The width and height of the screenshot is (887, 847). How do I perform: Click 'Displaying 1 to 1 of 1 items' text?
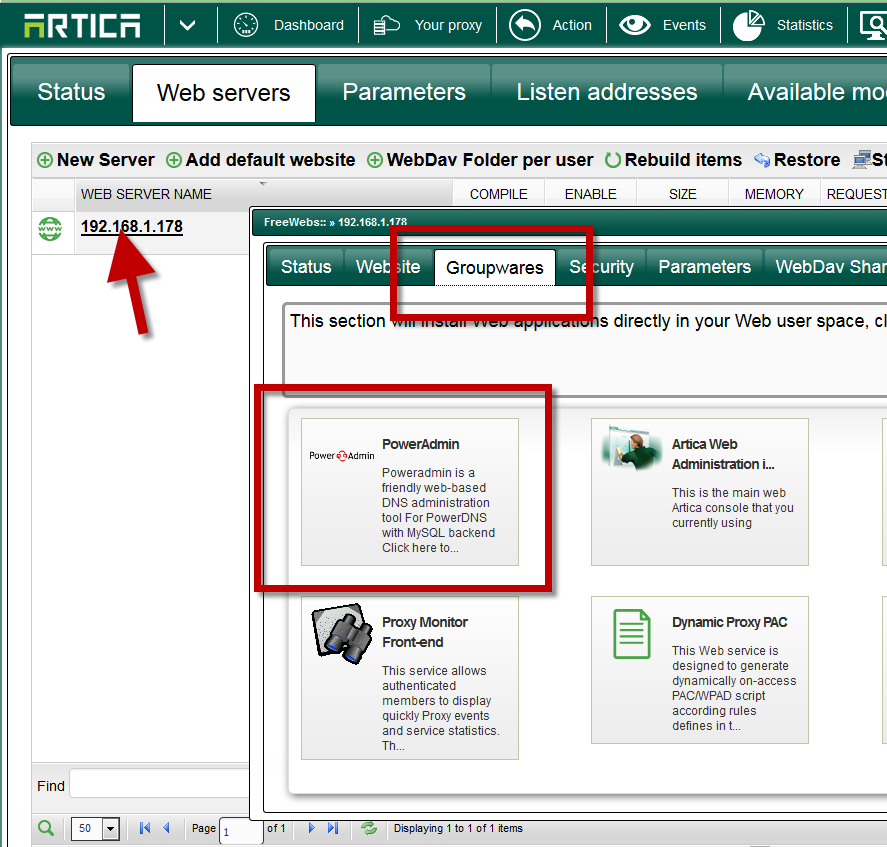tap(458, 828)
